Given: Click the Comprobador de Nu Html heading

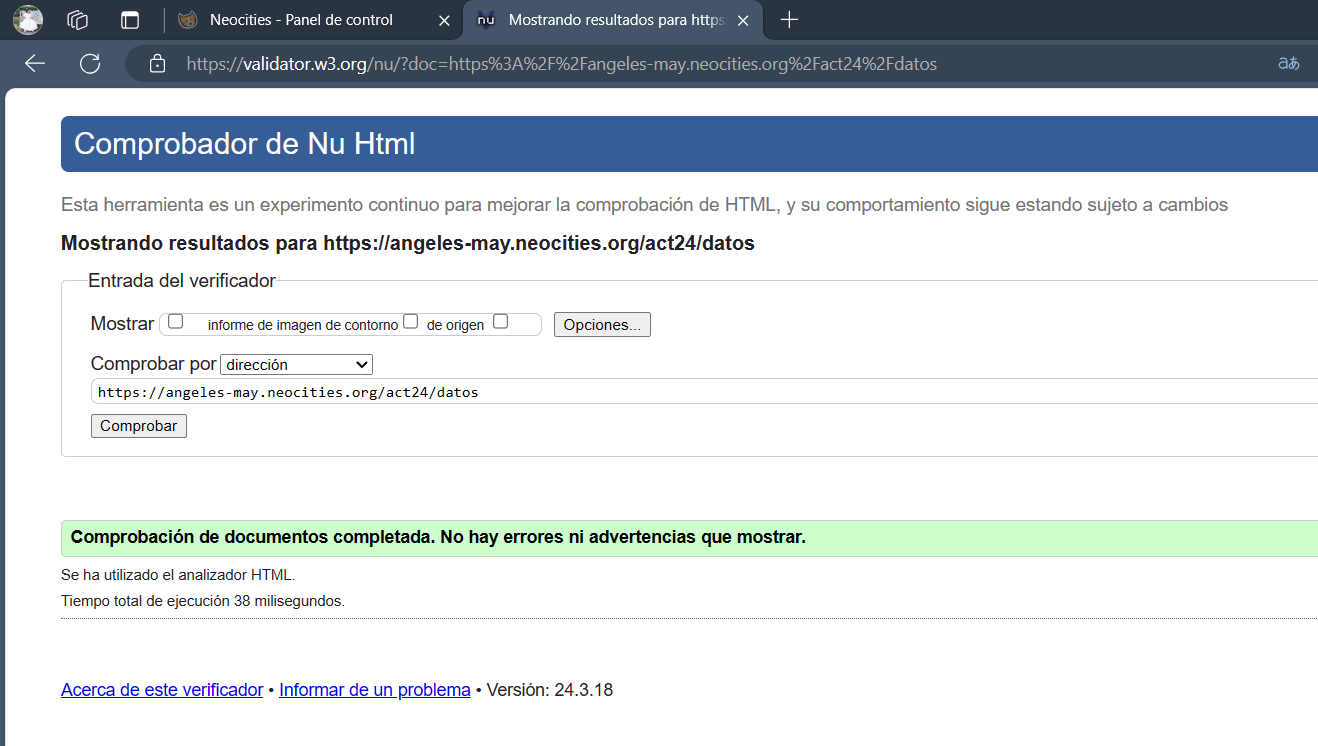Looking at the screenshot, I should 245,144.
